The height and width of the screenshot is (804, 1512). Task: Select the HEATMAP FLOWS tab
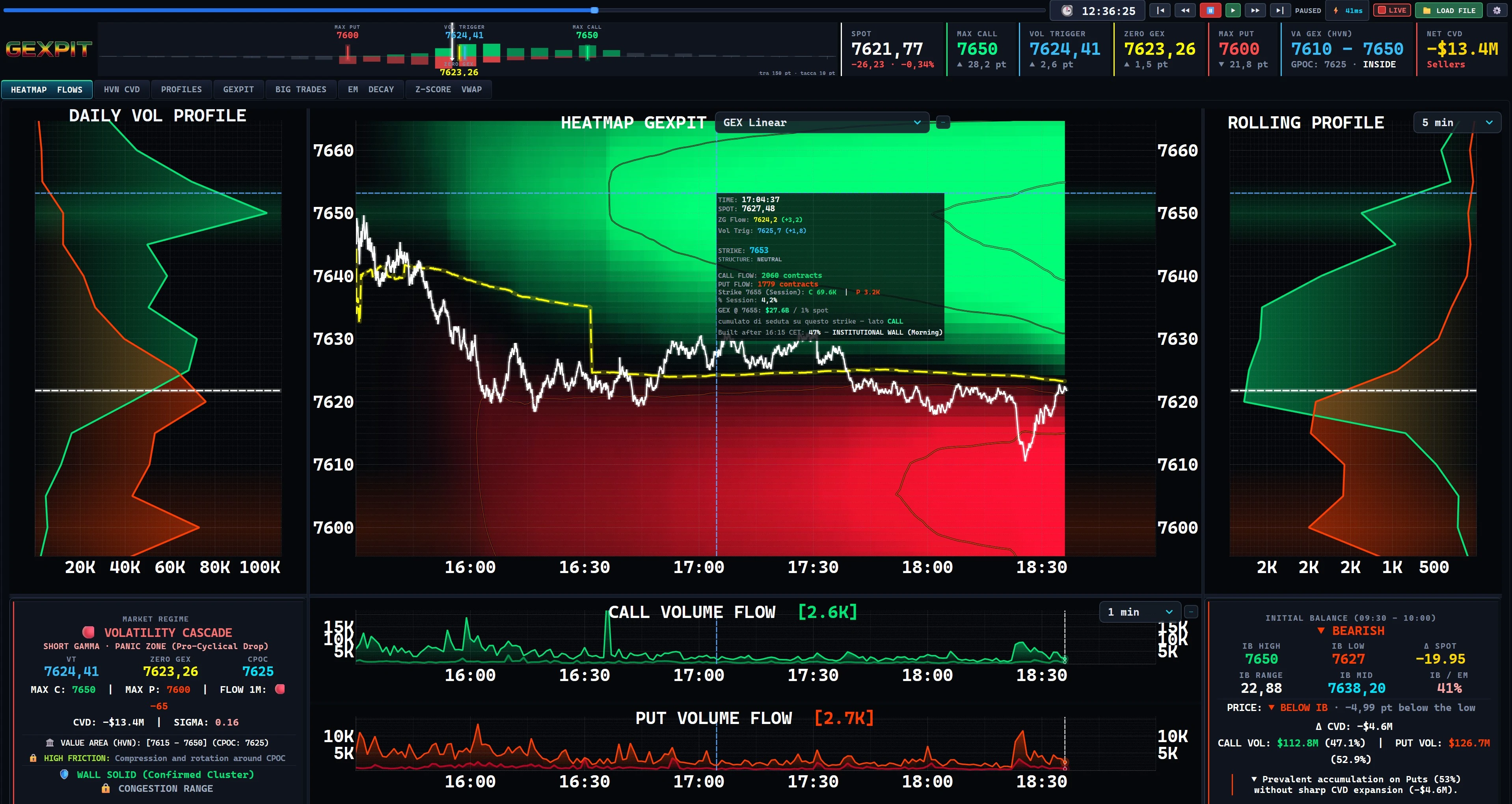(x=47, y=90)
